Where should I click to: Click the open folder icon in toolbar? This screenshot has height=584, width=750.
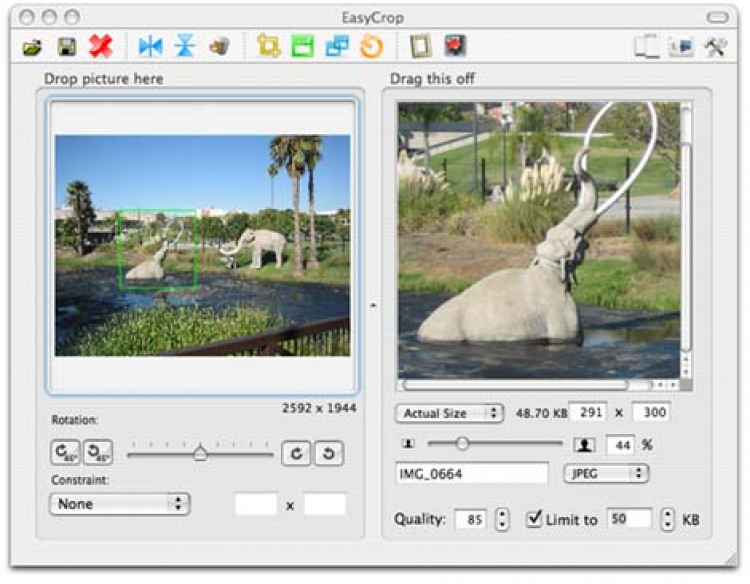(32, 47)
